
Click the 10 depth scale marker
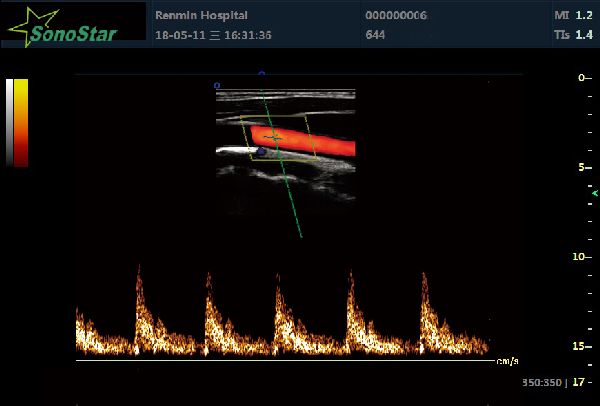tap(579, 256)
